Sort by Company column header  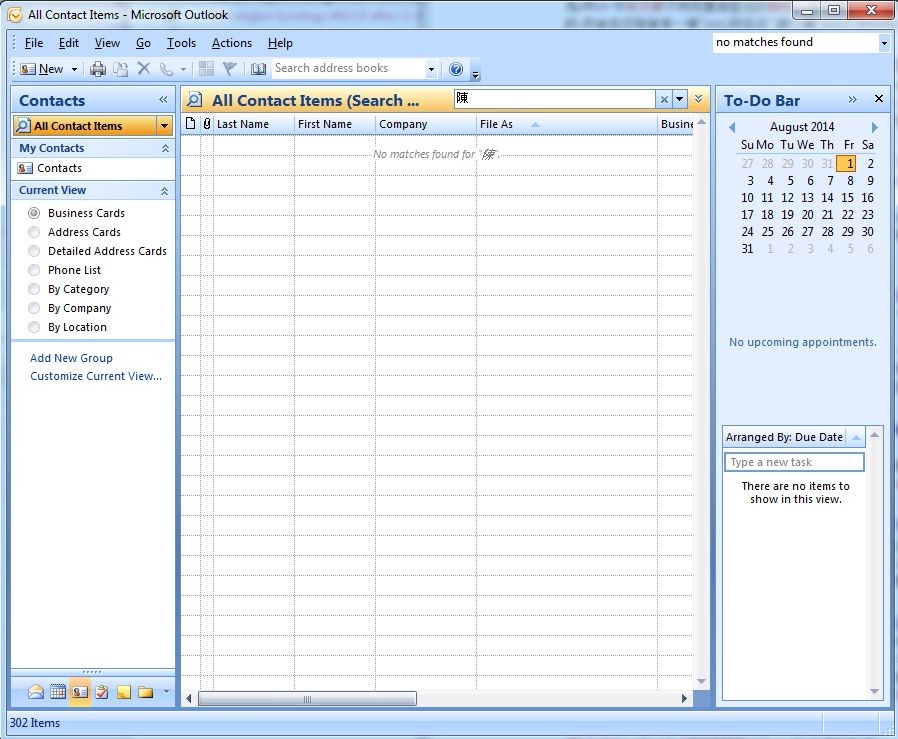pyautogui.click(x=426, y=124)
